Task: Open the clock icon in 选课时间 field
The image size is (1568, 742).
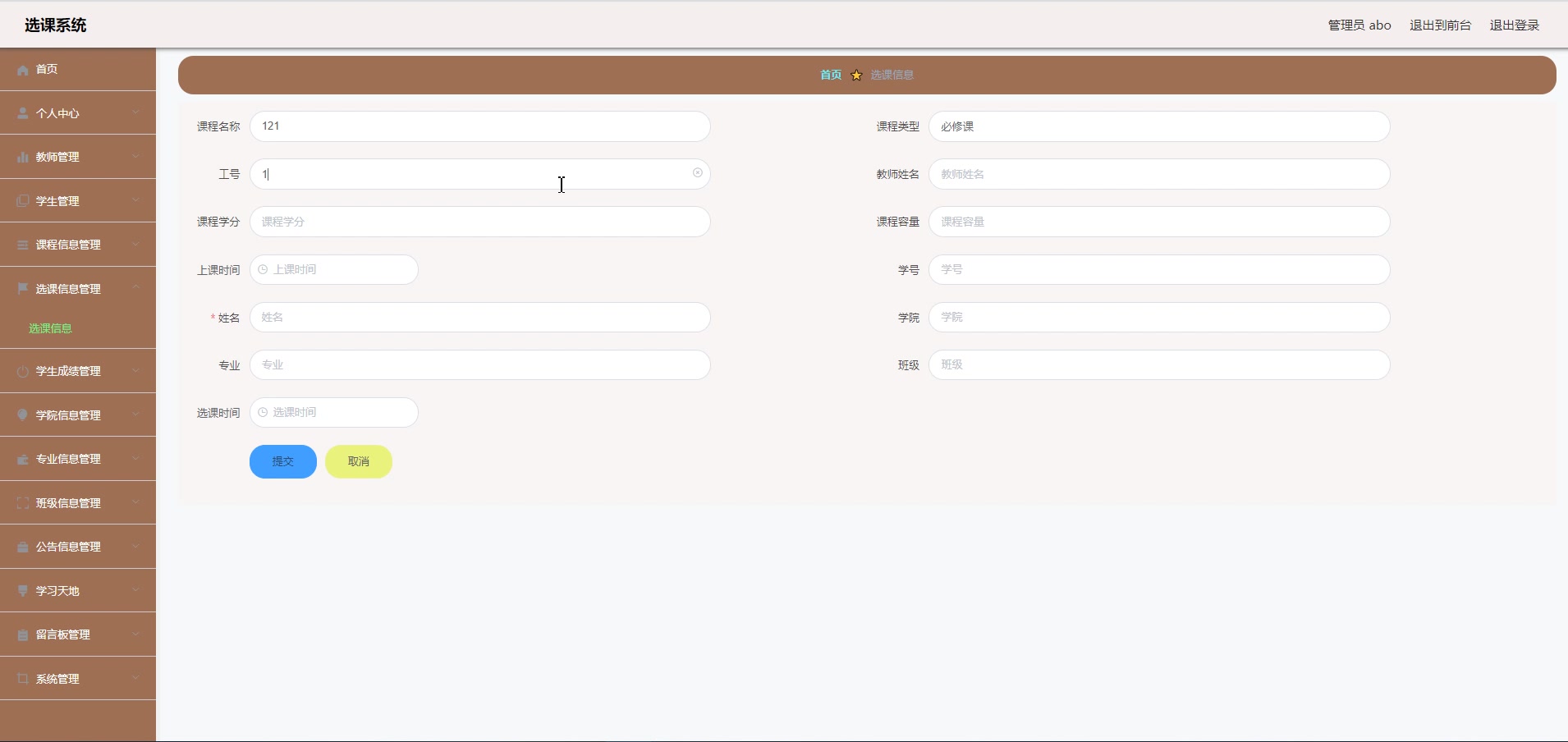Action: pyautogui.click(x=262, y=412)
